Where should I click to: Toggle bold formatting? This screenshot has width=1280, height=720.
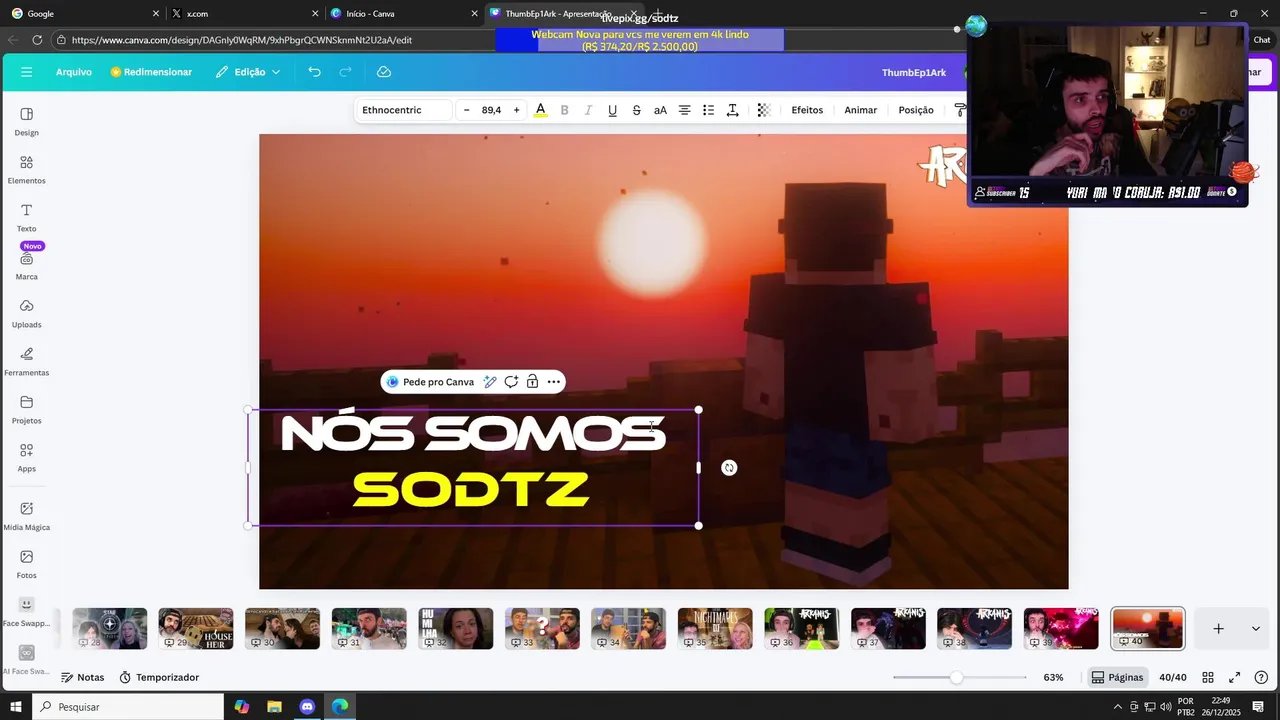click(x=564, y=110)
